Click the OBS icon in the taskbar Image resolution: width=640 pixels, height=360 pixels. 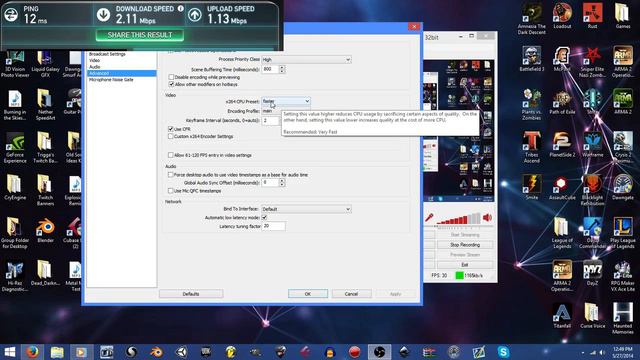pos(379,351)
